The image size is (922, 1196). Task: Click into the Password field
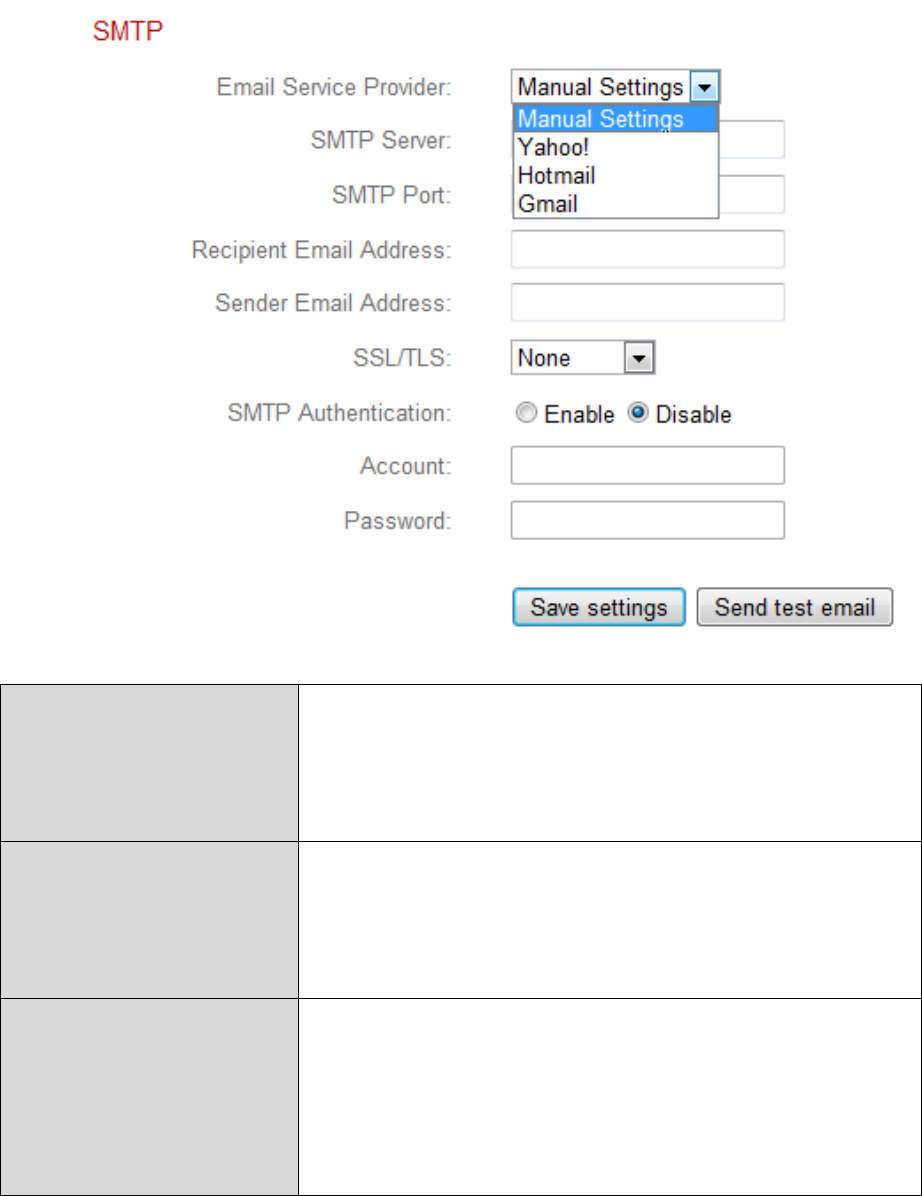[647, 520]
